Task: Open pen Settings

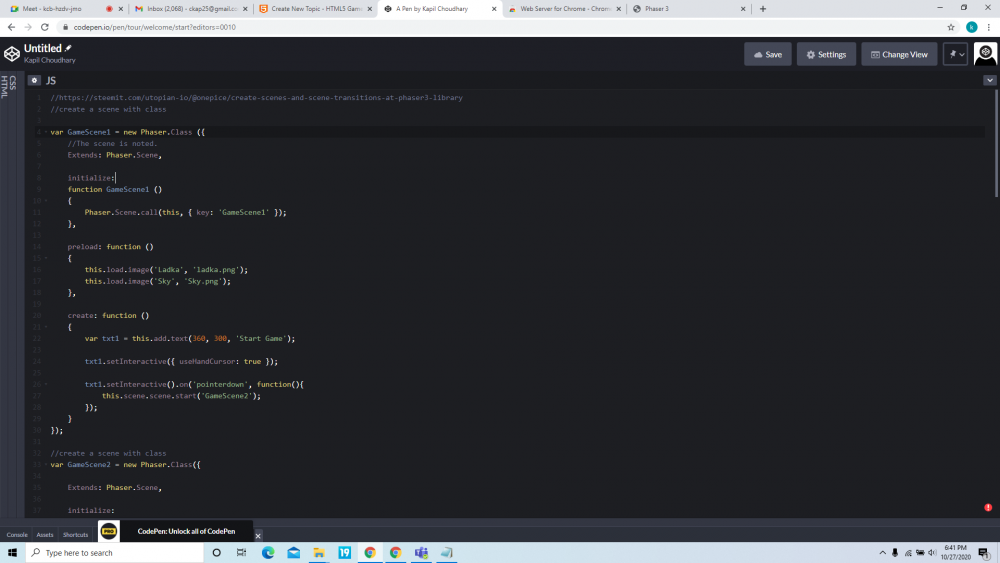Action: (x=826, y=54)
